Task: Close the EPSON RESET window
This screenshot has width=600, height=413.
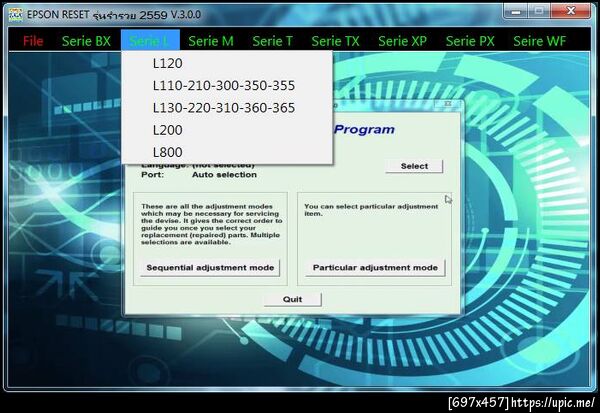Action: pos(571,11)
